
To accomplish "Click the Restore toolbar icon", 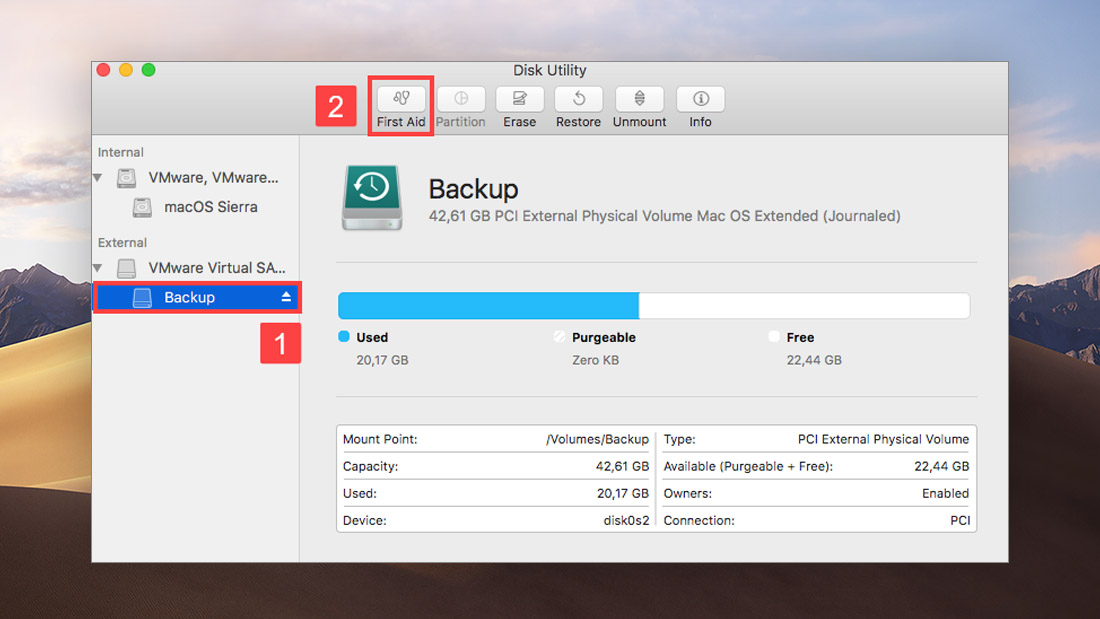I will coord(578,99).
